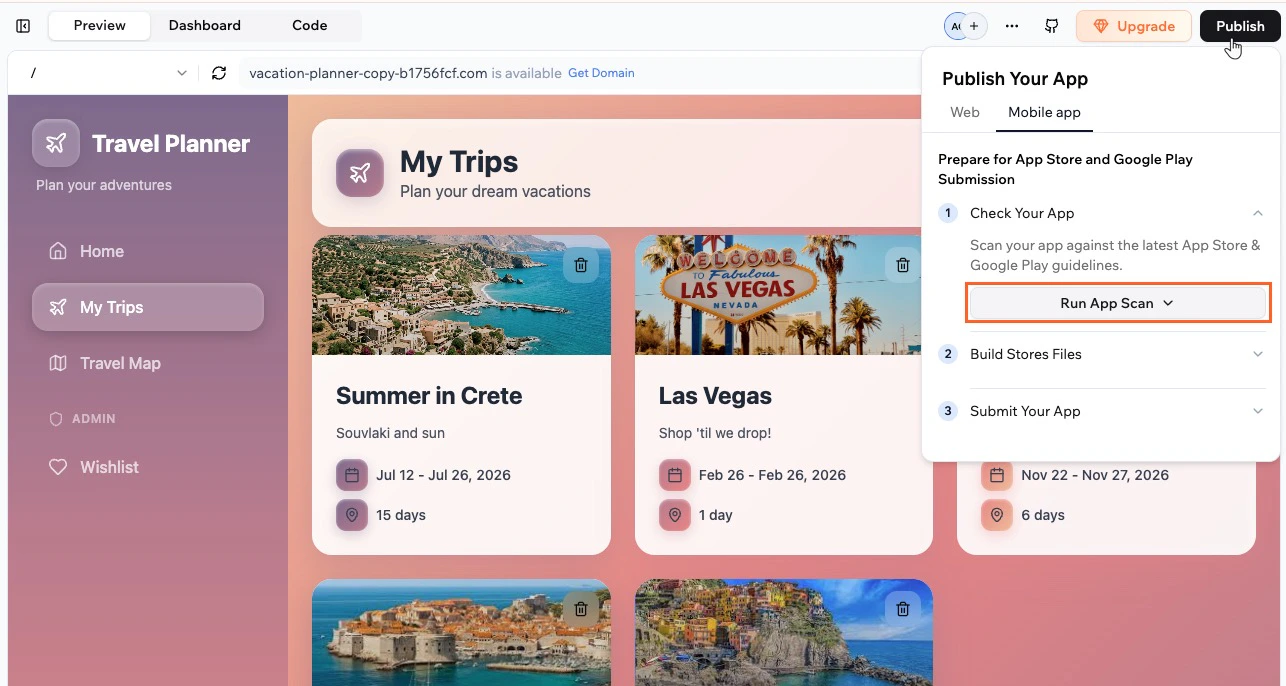Click trash icon on bottom-left coastal trip card
The width and height of the screenshot is (1286, 686).
tap(581, 608)
